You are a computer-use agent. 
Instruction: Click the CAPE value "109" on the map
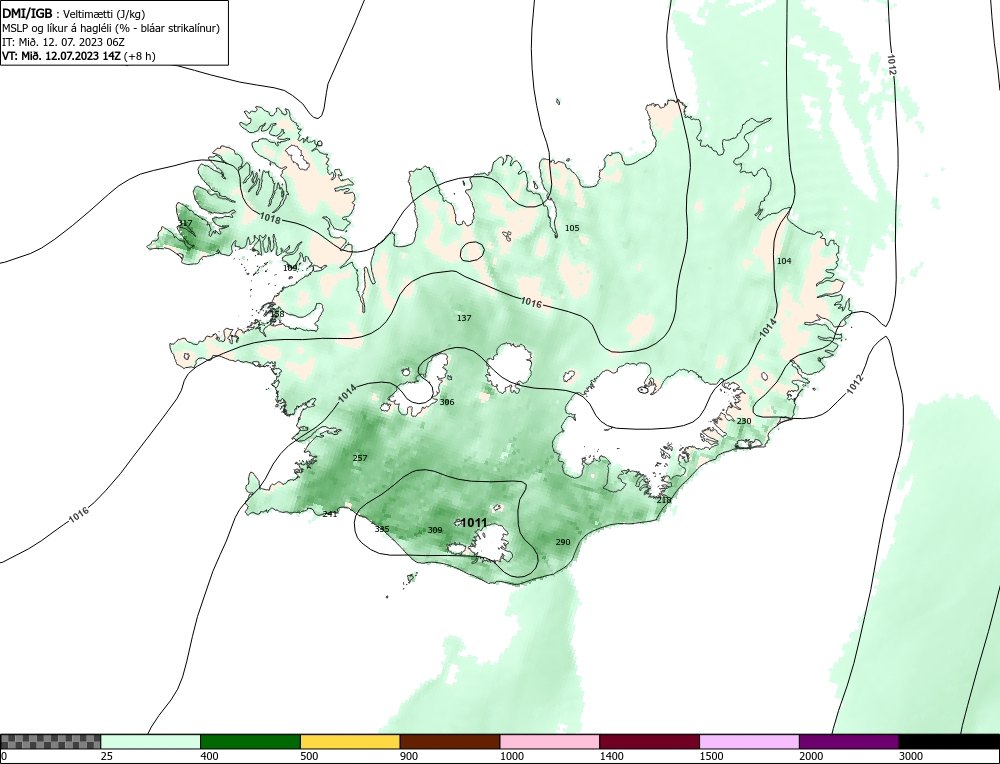(x=290, y=268)
